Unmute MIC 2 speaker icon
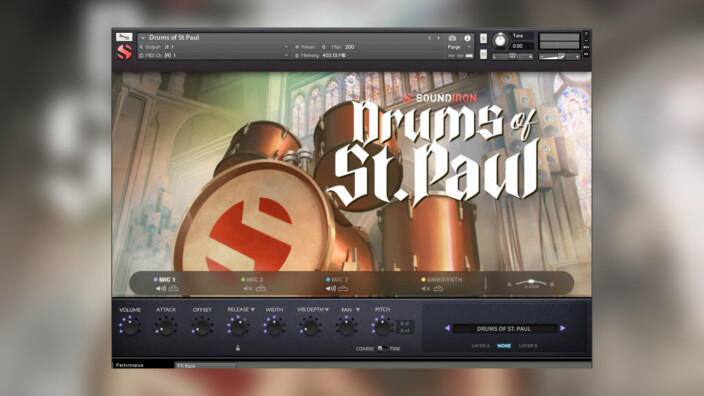 click(x=247, y=289)
